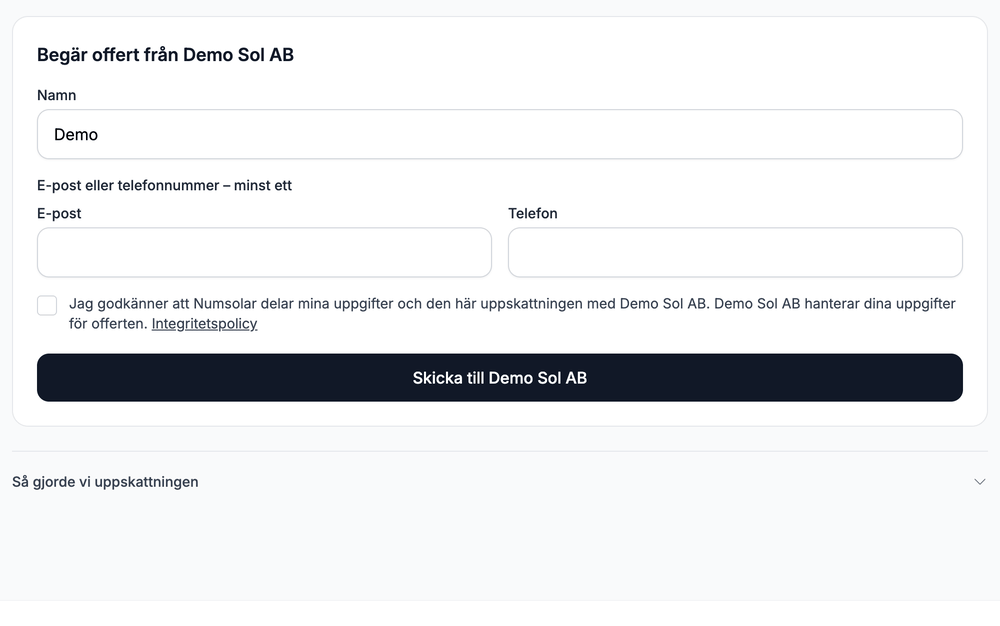Viewport: 1000px width, 626px height.
Task: Click label 'E-post eller telefonnummer – minst ett'
Action: (165, 186)
